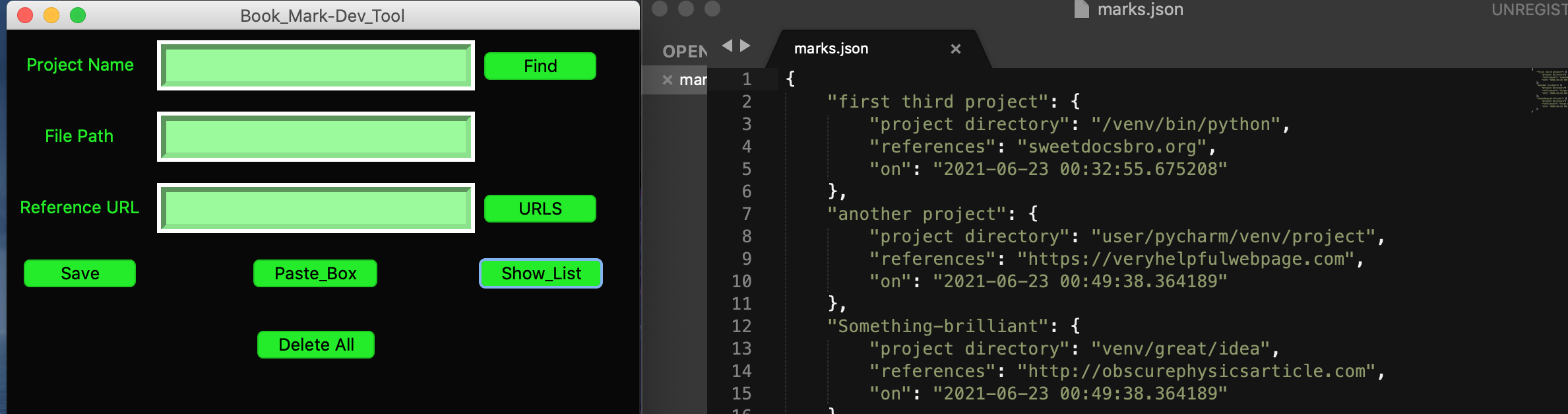Click "venv/great/idea" value text

click(1180, 349)
